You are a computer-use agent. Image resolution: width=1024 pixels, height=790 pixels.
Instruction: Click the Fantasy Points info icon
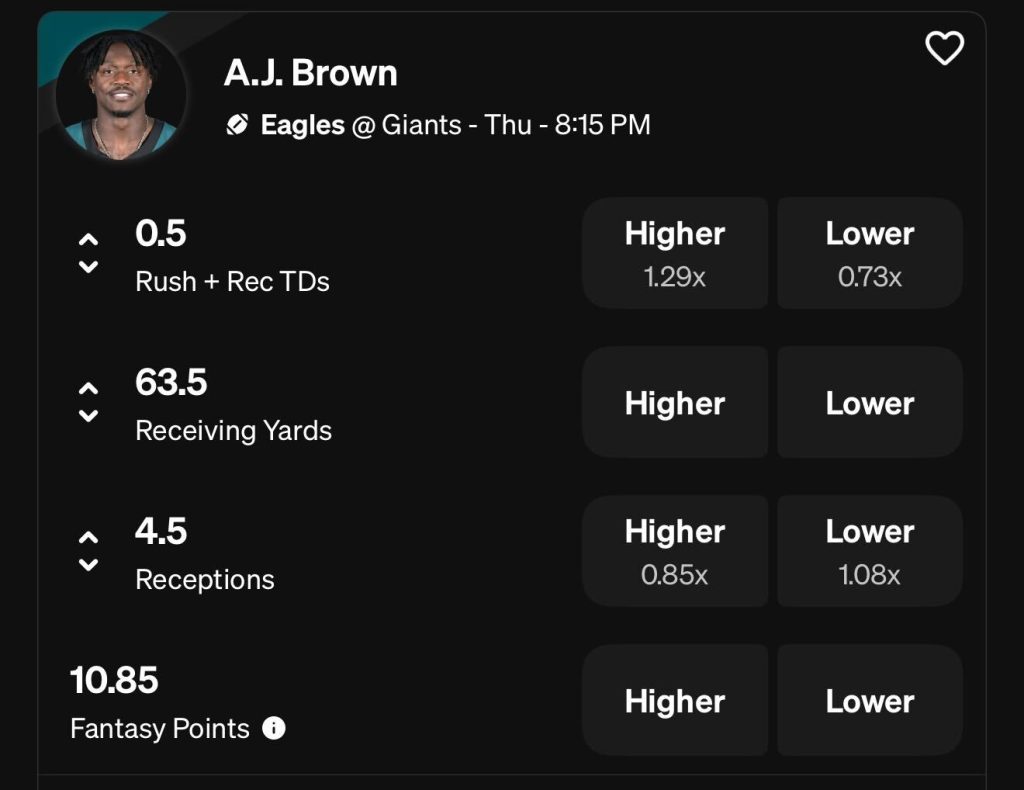coord(274,728)
